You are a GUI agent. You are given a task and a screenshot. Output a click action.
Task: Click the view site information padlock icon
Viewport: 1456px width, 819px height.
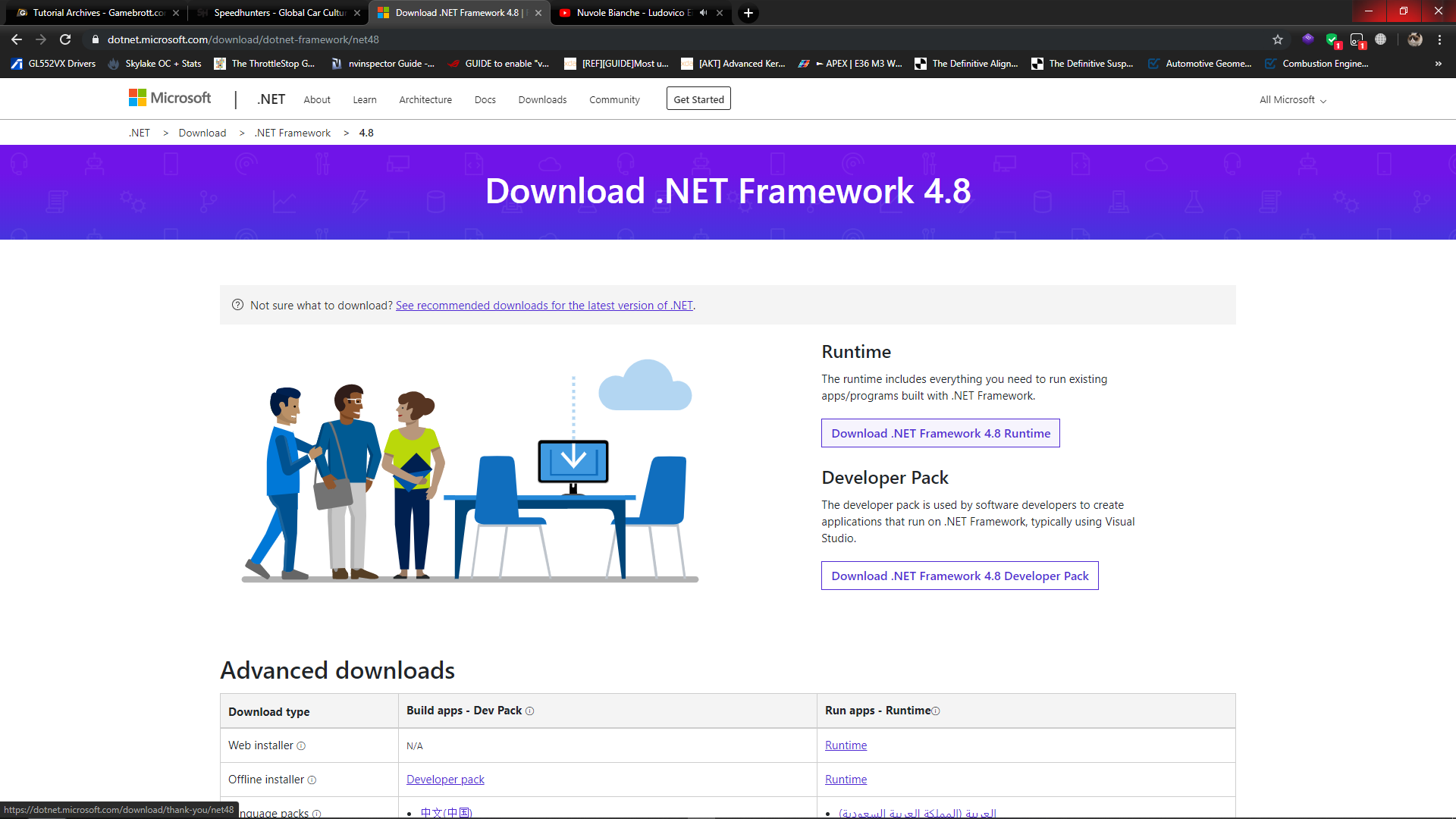(x=96, y=39)
